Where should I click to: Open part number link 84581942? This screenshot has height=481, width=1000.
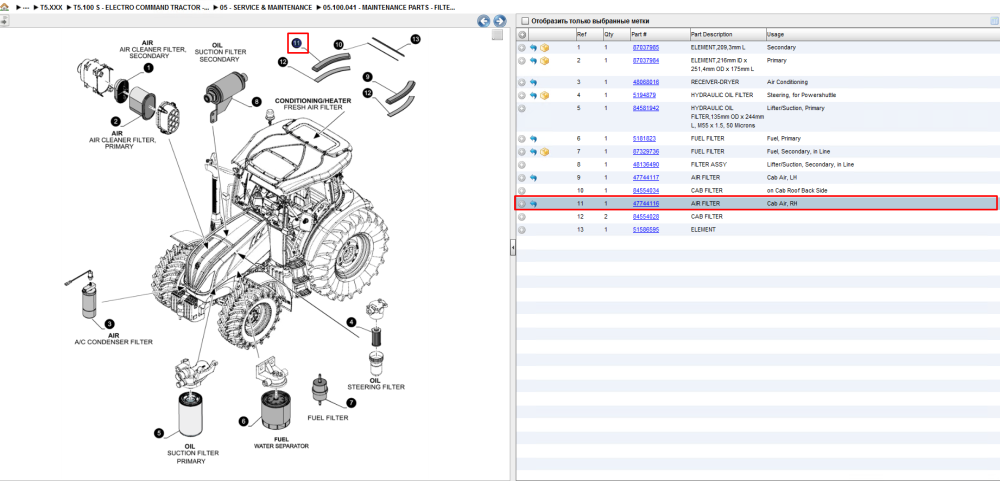(645, 108)
